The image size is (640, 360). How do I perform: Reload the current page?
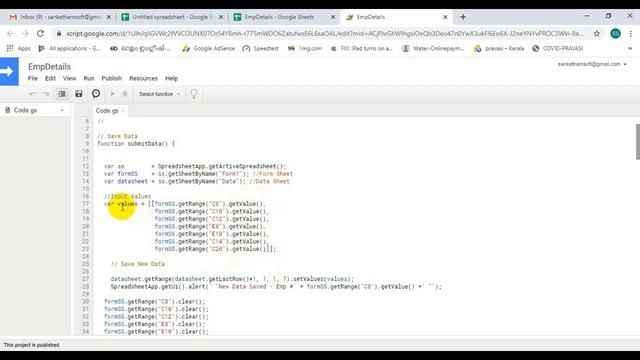(x=40, y=33)
